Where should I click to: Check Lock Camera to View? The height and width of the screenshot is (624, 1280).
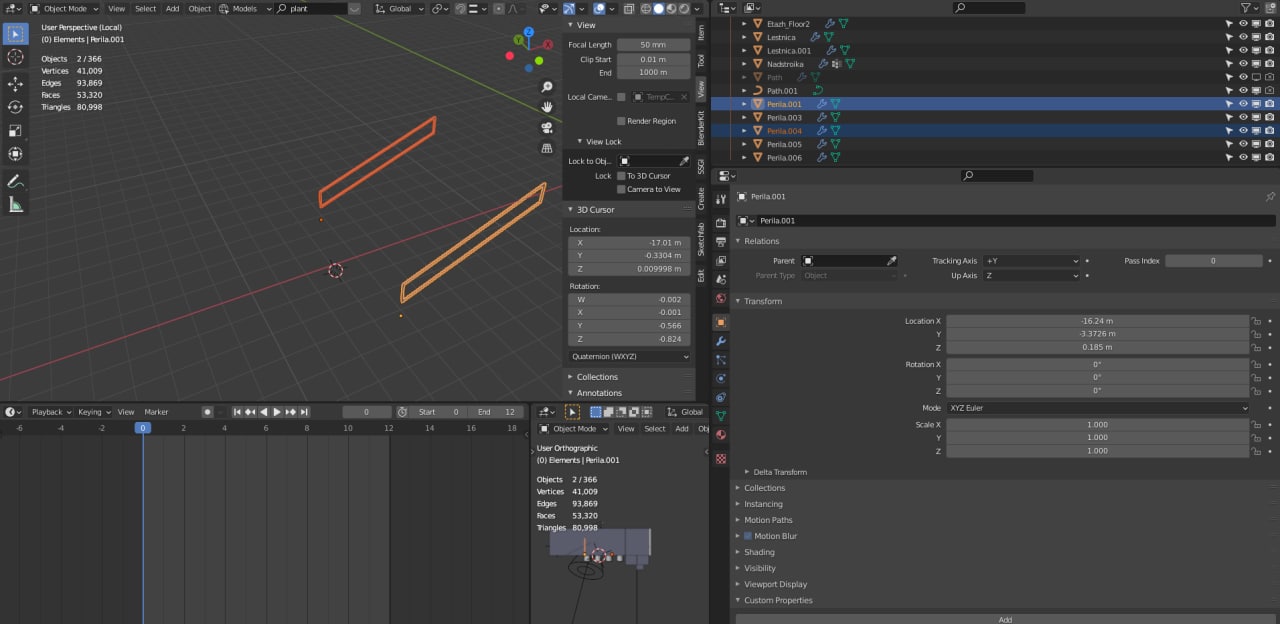(621, 189)
